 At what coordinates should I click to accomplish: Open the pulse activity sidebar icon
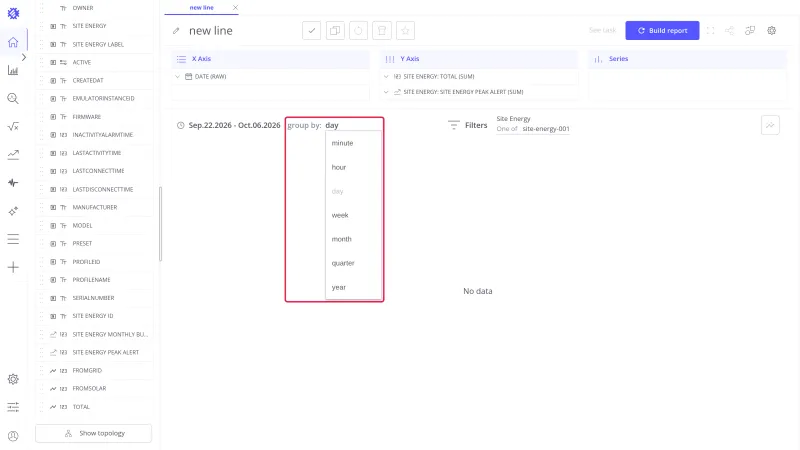pos(13,183)
